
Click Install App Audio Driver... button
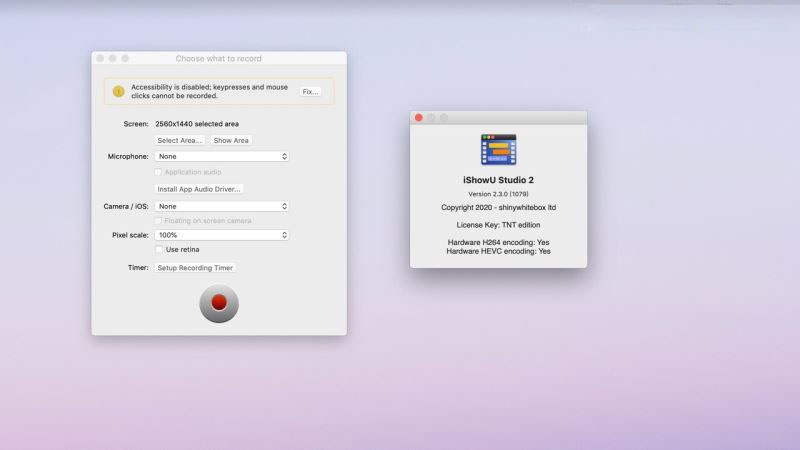[198, 189]
